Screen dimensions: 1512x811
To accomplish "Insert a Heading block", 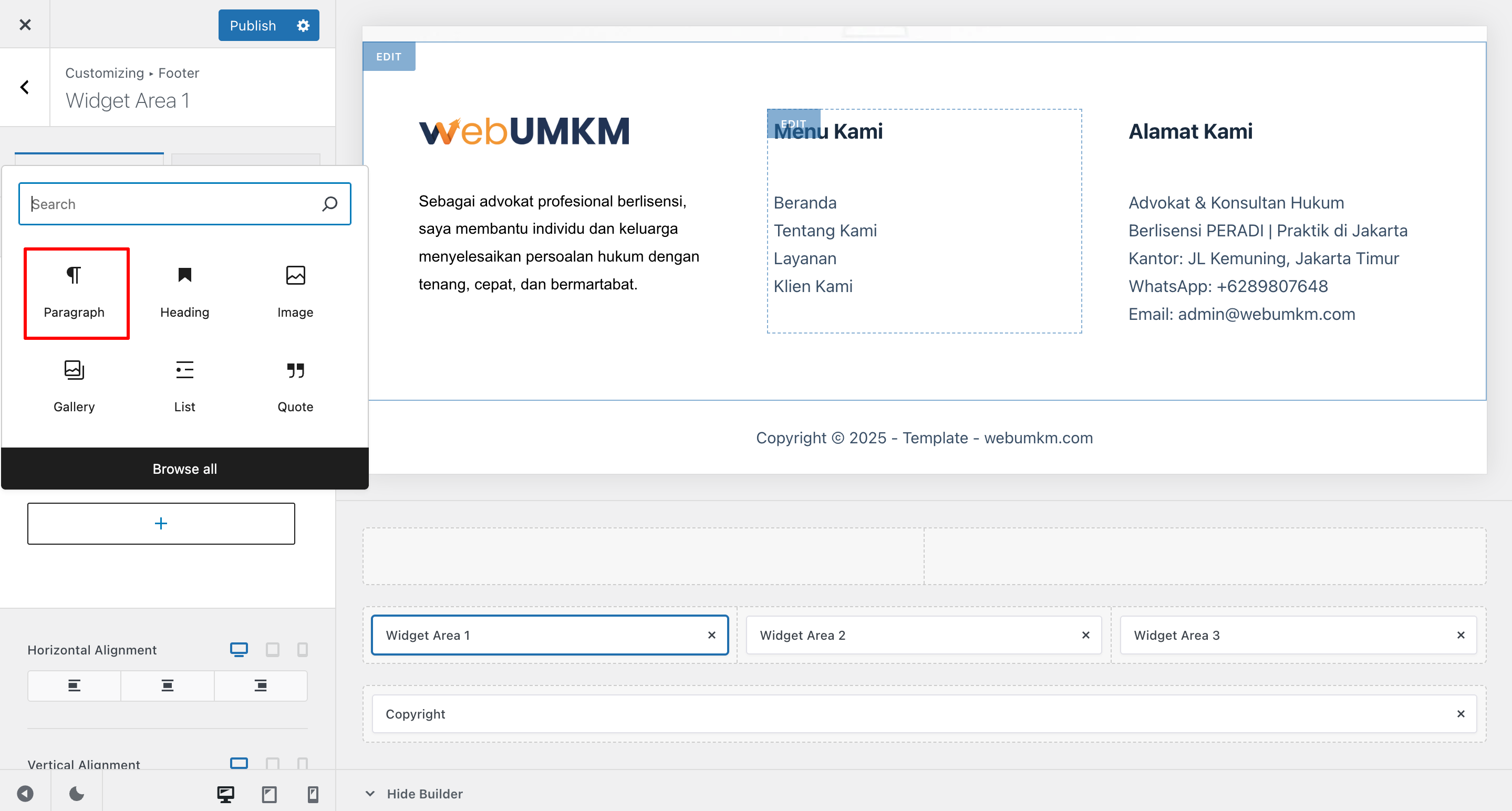I will [184, 292].
